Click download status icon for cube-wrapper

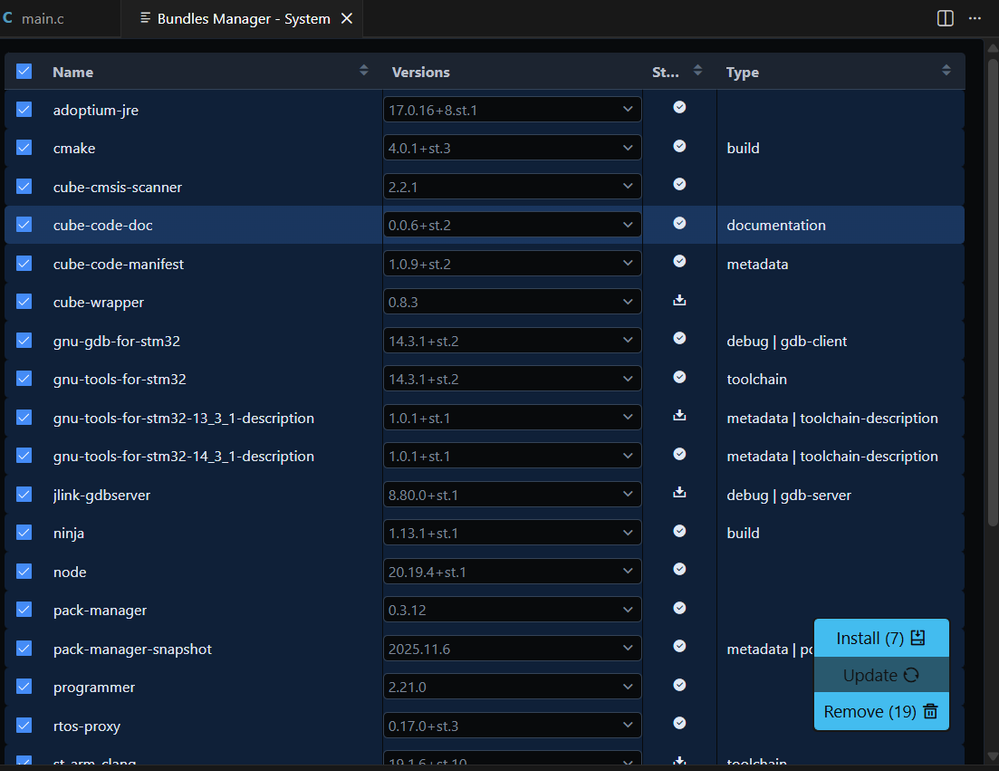(679, 300)
